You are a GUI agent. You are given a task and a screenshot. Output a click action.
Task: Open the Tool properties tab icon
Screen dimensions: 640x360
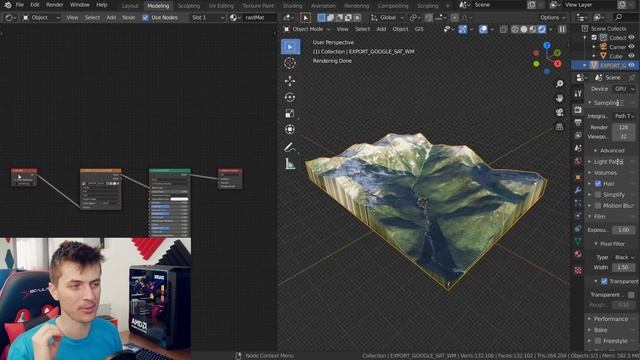(x=578, y=94)
